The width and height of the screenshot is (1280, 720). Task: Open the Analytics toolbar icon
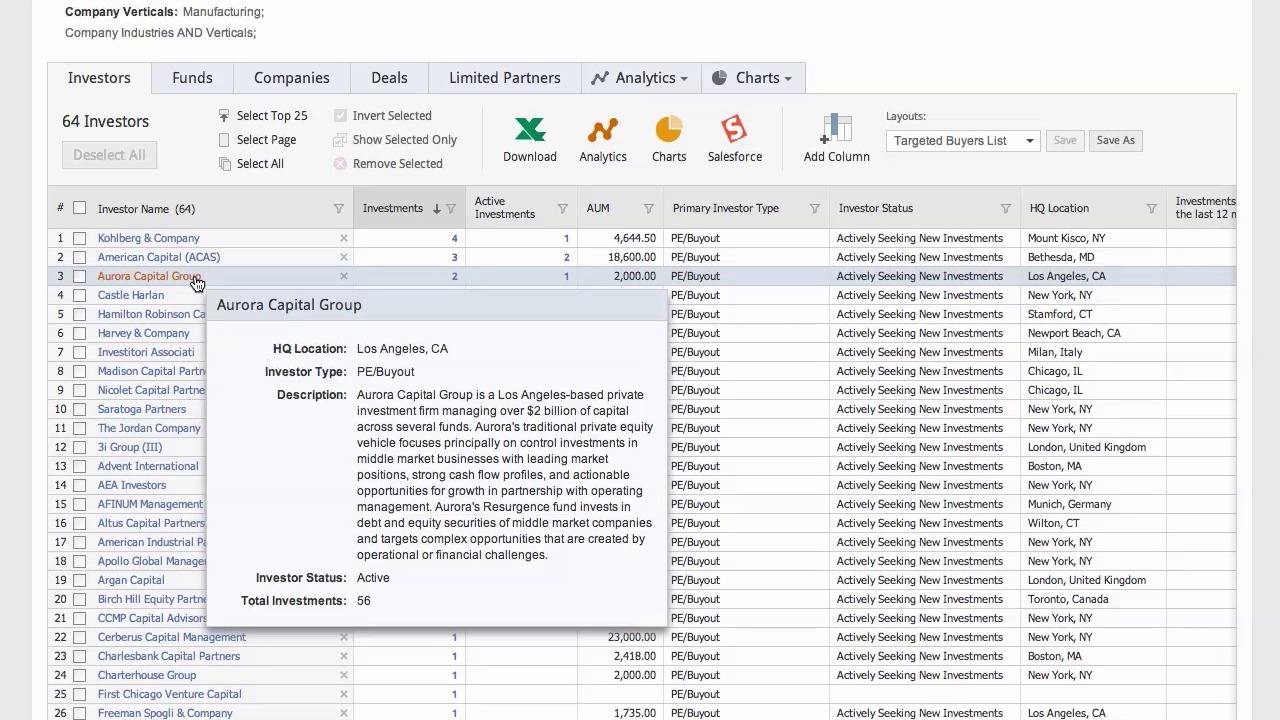click(x=603, y=139)
